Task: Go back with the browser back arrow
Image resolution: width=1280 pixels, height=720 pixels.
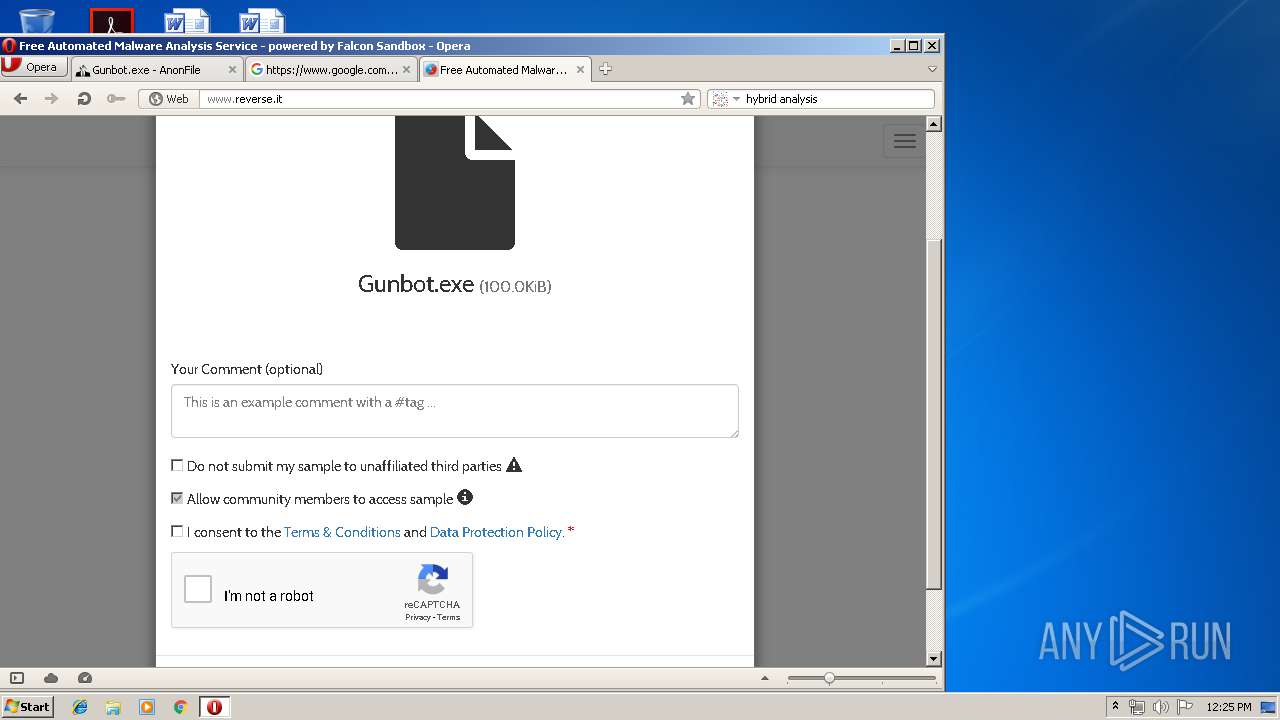Action: pyautogui.click(x=20, y=98)
